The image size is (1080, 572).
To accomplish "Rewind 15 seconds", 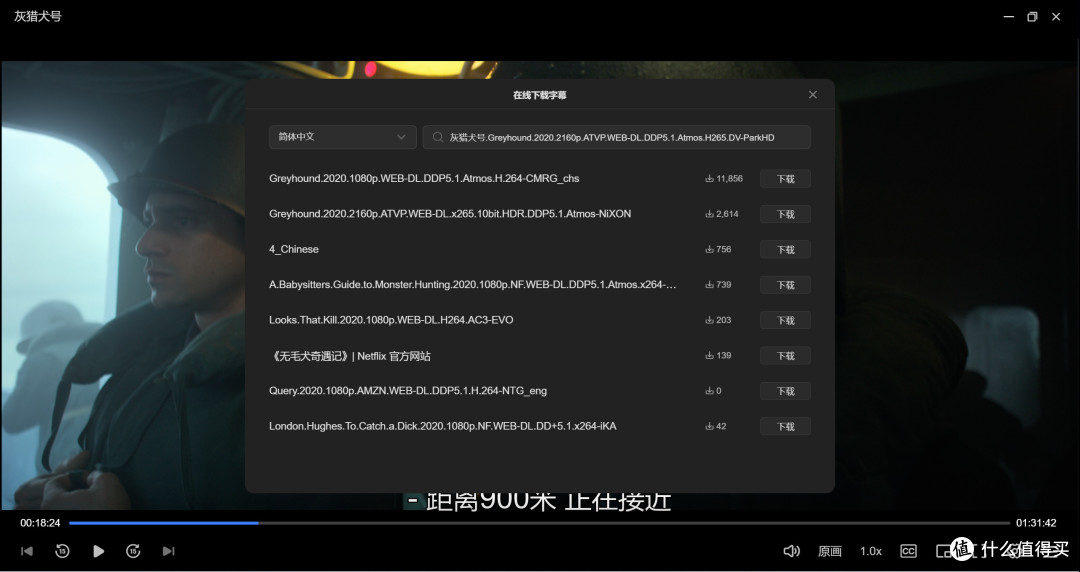I will (63, 551).
